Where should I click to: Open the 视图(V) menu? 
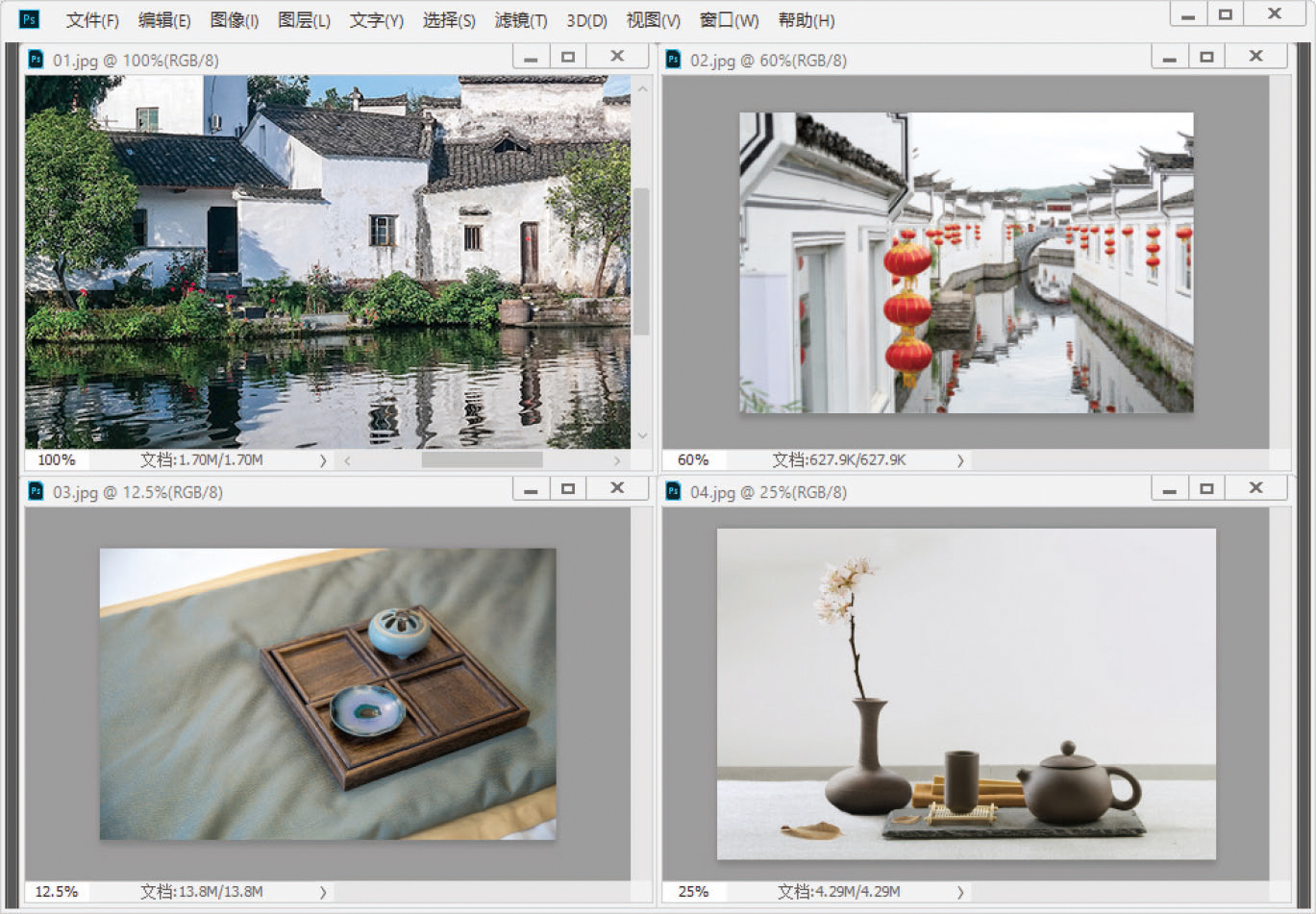click(653, 20)
